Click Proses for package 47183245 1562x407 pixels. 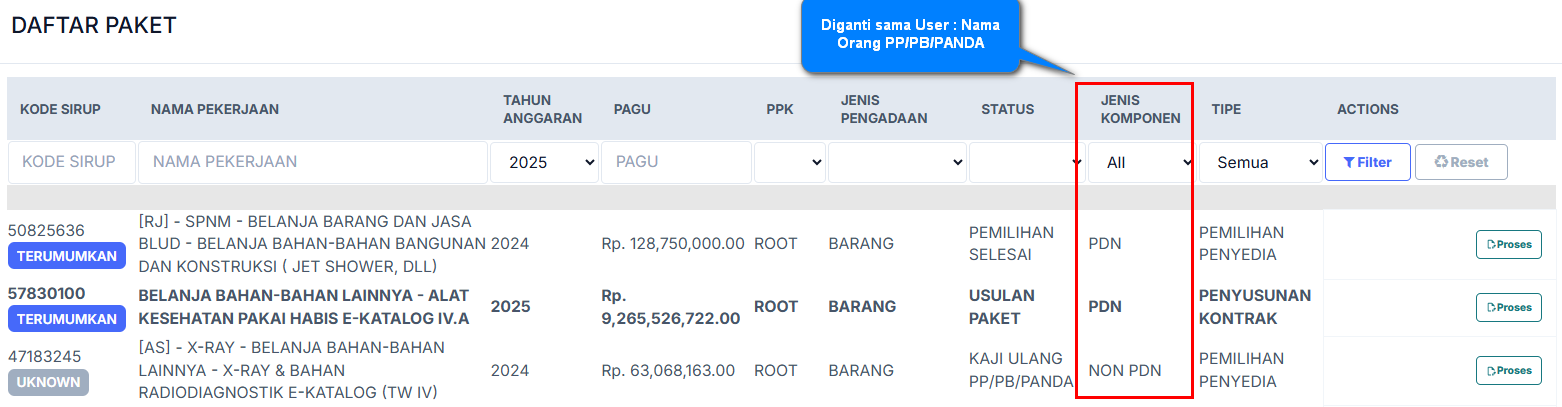pyautogui.click(x=1508, y=370)
